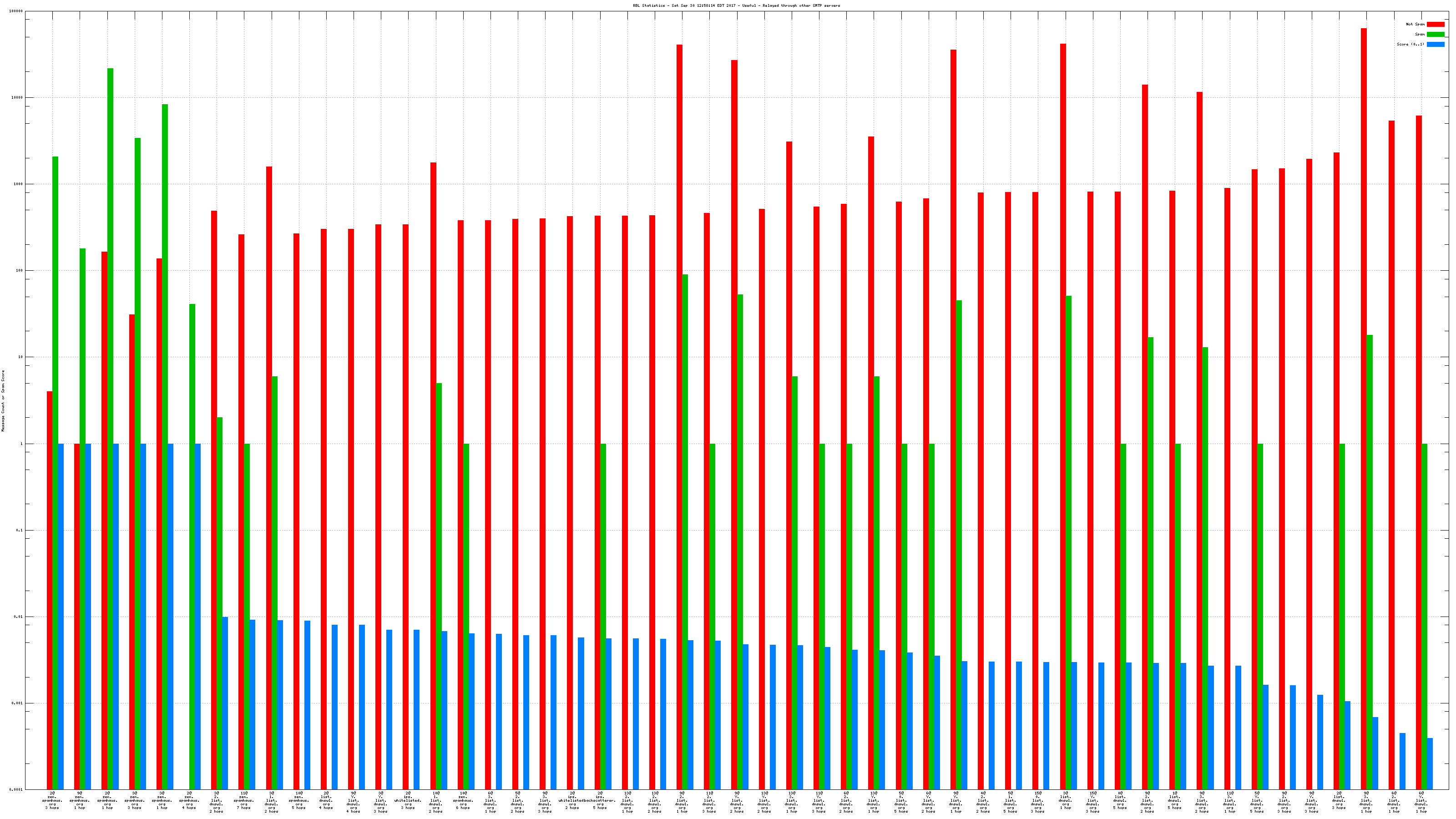
Task: Select the 2@ips.whitelisted.org 3 hops label
Action: click(408, 800)
